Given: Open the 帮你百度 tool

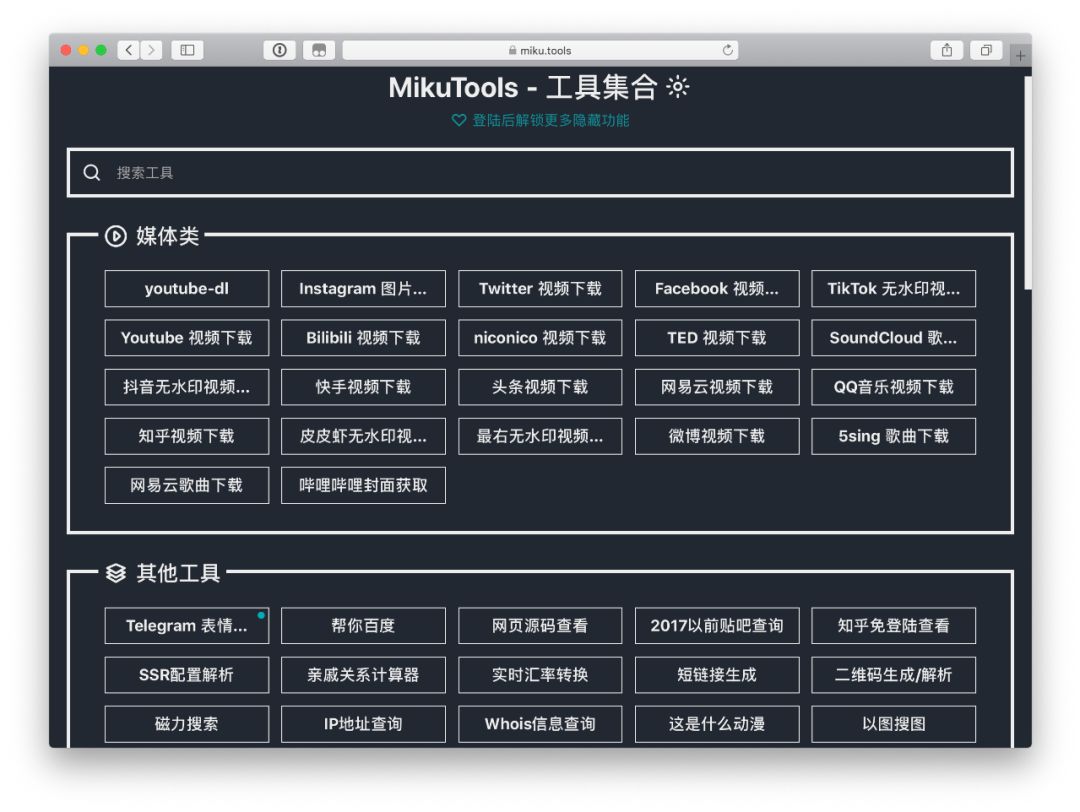Looking at the screenshot, I should click(x=363, y=625).
